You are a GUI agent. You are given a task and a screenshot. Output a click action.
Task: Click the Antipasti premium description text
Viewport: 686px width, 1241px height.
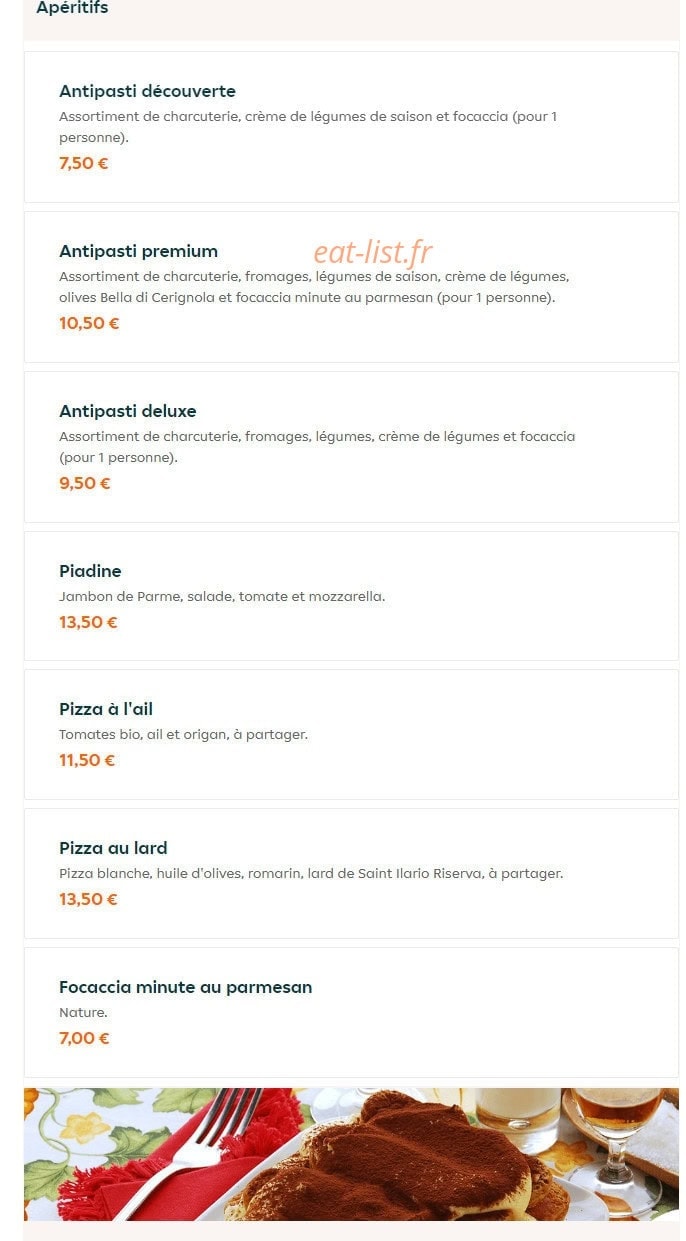coord(314,287)
